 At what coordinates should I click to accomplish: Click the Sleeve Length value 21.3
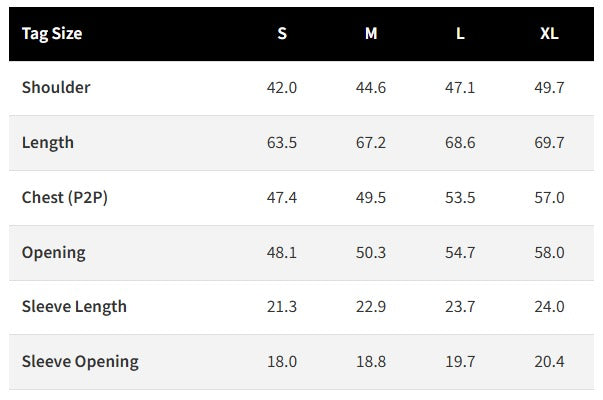point(282,307)
